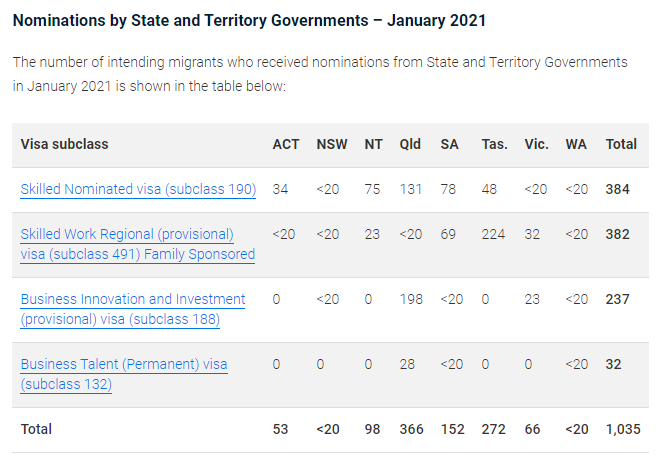Click the WA column header
Screen dimensions: 663x460
[576, 144]
